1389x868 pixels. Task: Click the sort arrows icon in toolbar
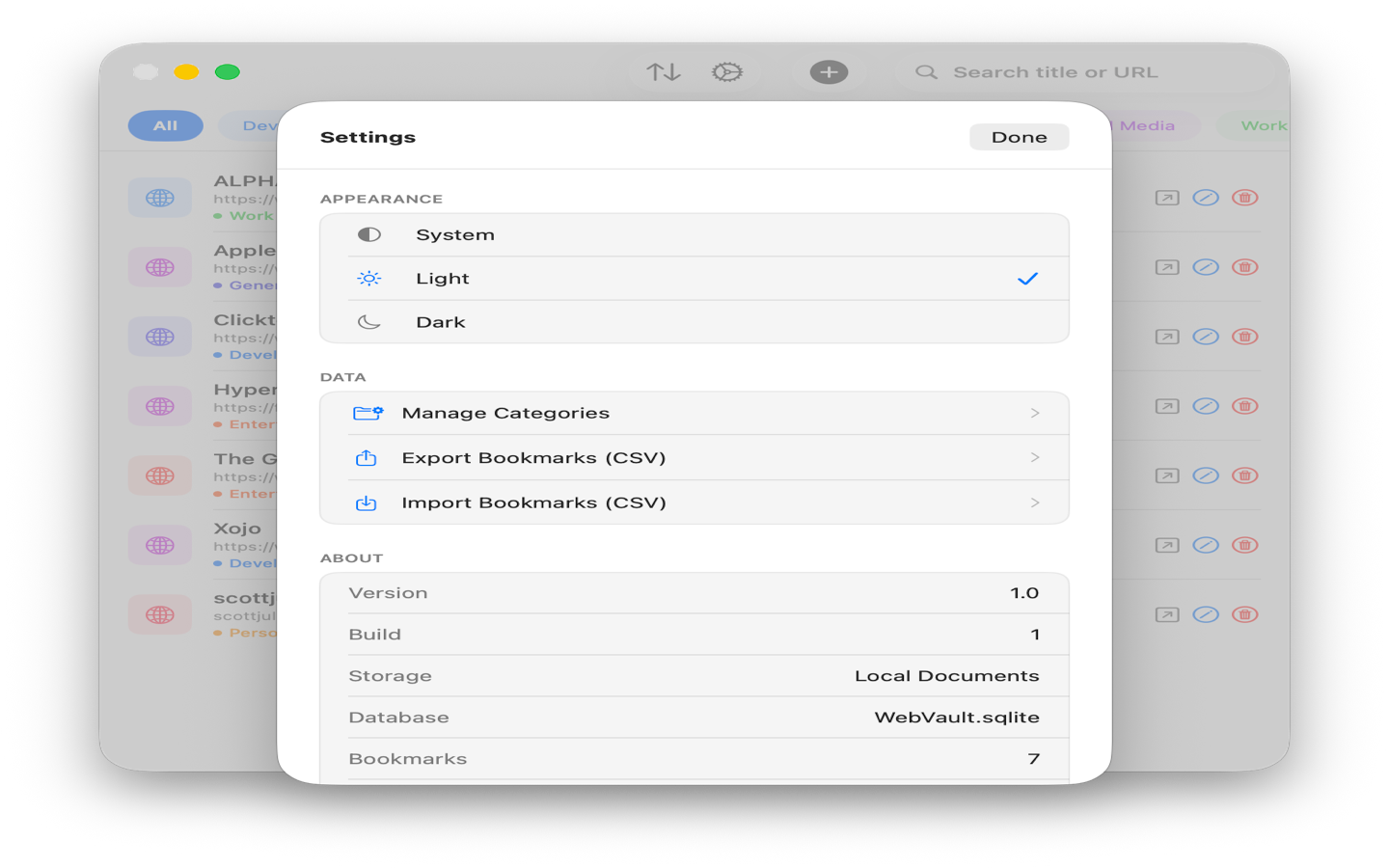pos(664,72)
